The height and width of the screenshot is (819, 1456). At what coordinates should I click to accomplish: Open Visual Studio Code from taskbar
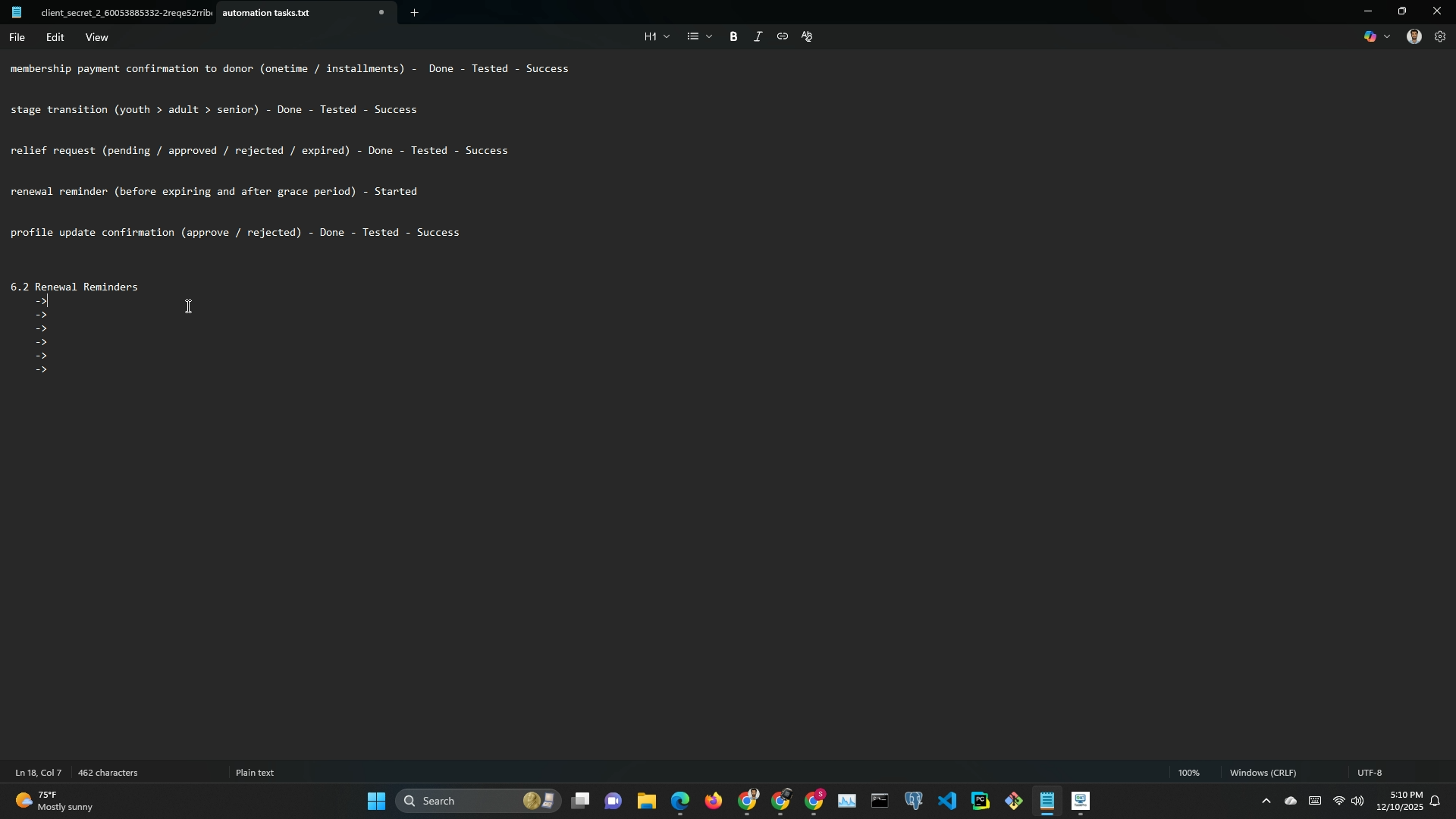click(947, 802)
